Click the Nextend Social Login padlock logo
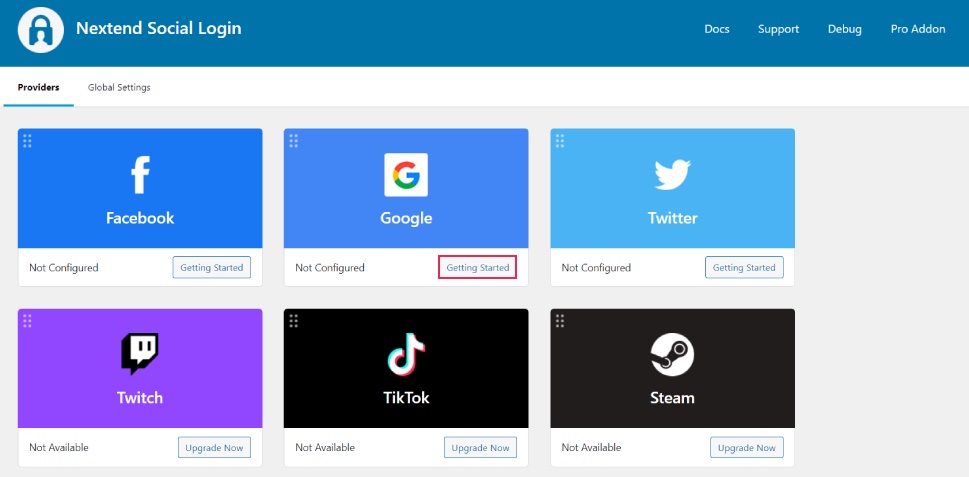The width and height of the screenshot is (969, 477). 41,30
